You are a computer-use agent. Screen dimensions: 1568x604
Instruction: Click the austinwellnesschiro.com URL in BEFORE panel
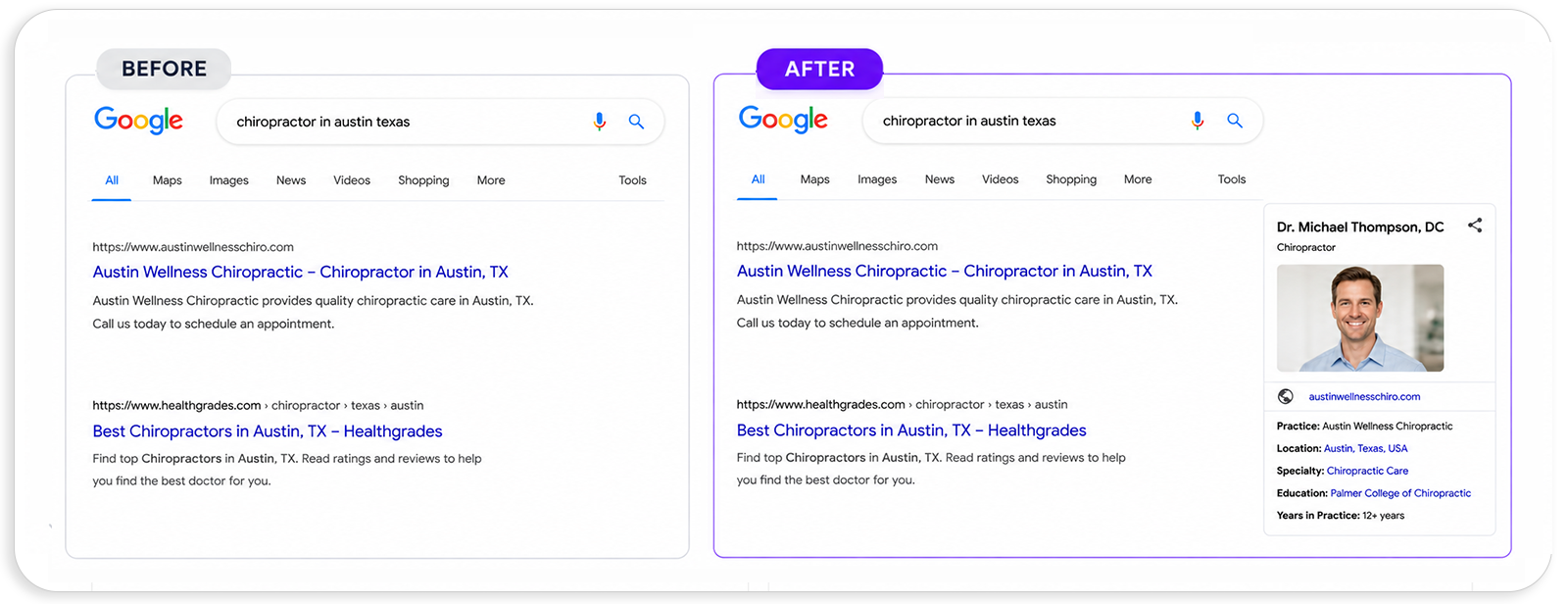pos(193,247)
